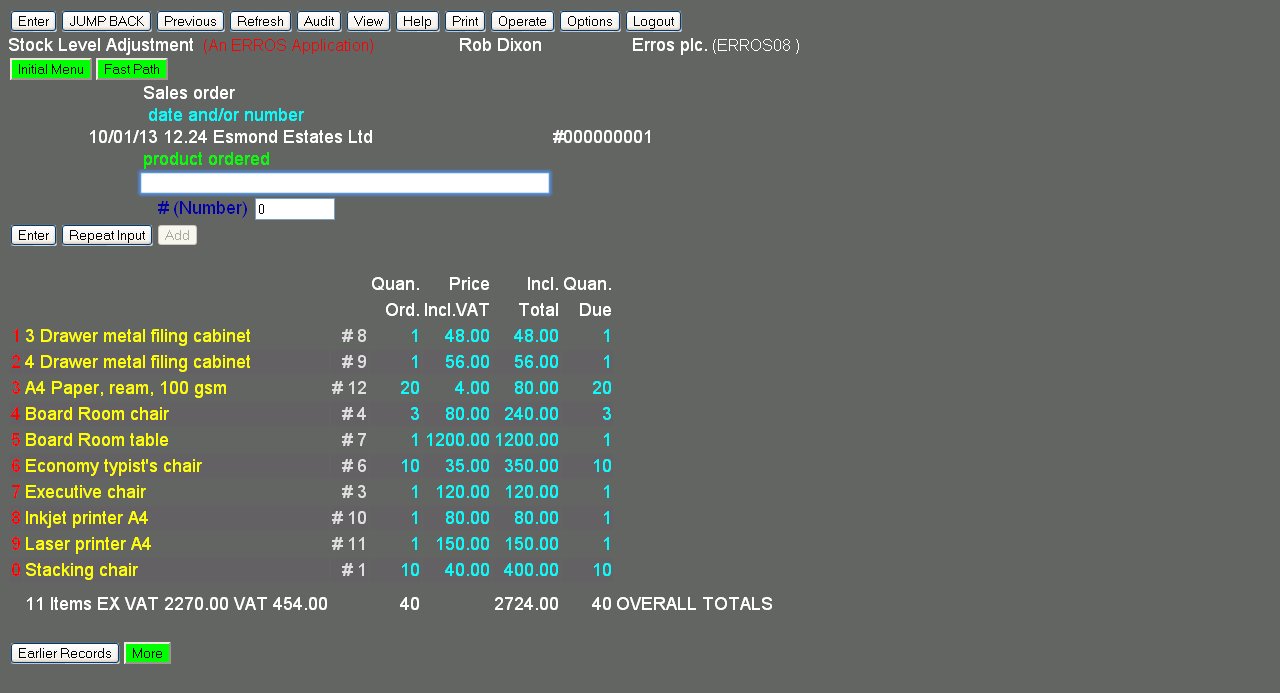
Task: Refresh the page using the Refresh button
Action: pyautogui.click(x=260, y=21)
